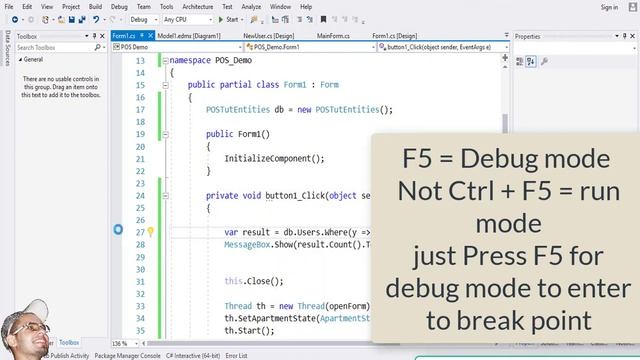The image size is (640, 360).
Task: Close the Toolbox panel
Action: [102, 36]
